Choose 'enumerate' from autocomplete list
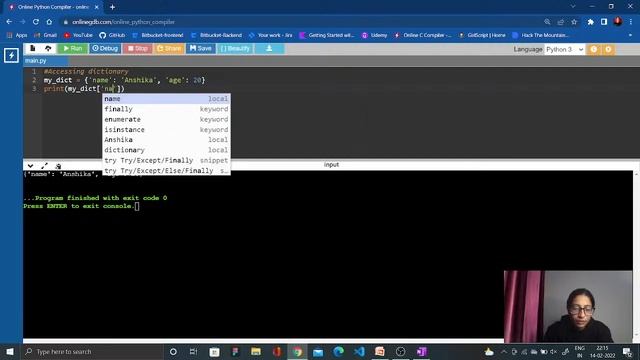Image resolution: width=640 pixels, height=360 pixels. (x=166, y=119)
